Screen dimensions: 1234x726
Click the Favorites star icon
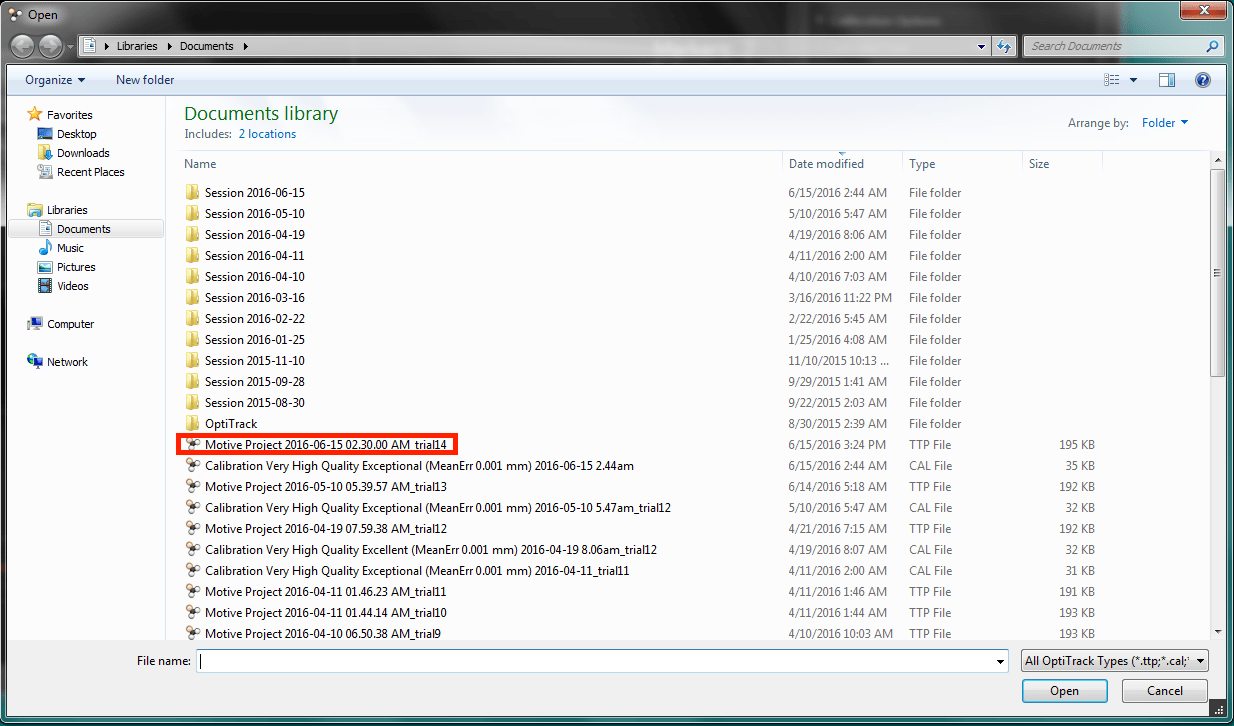tap(35, 115)
